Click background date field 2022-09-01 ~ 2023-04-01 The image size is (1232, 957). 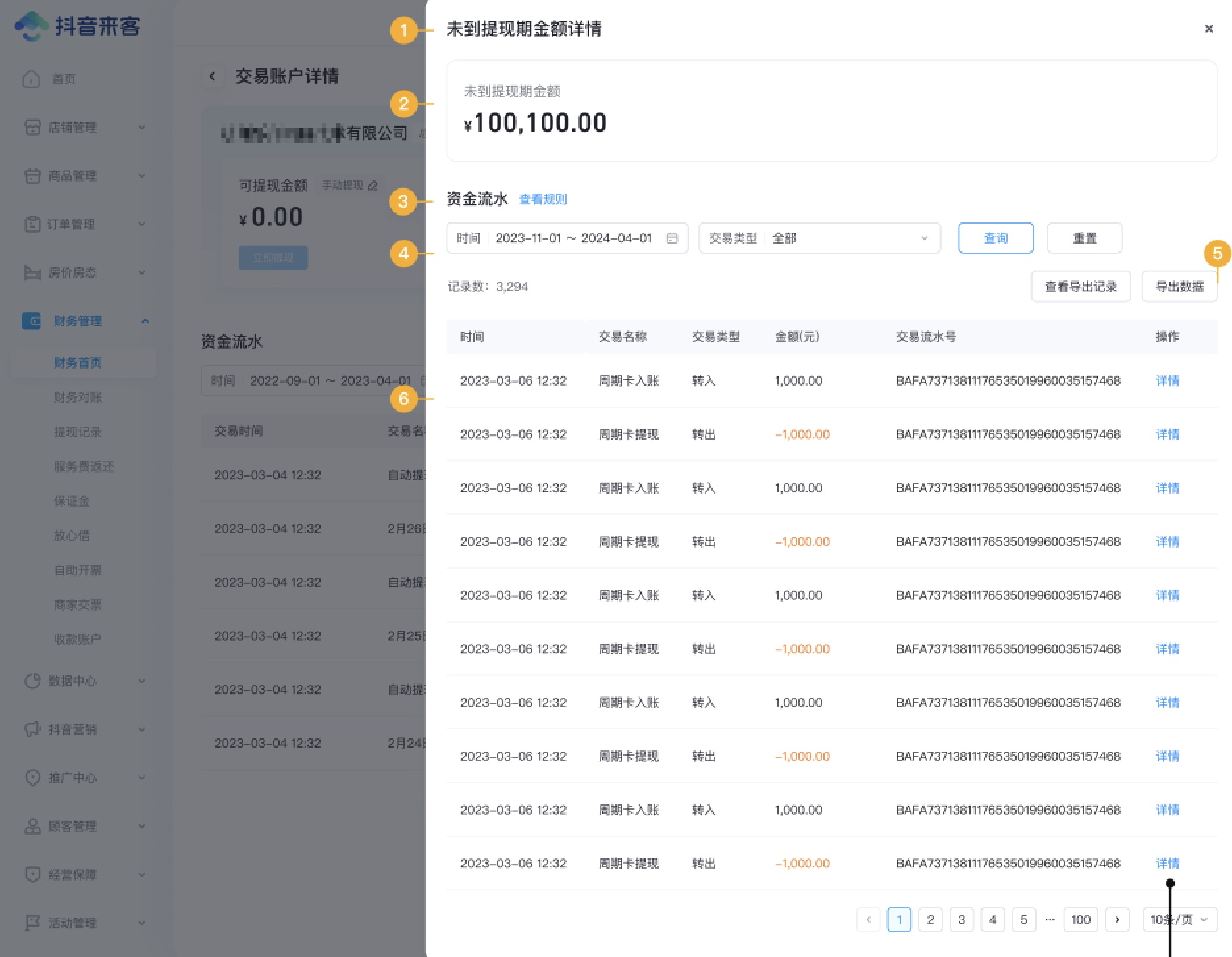coord(314,381)
